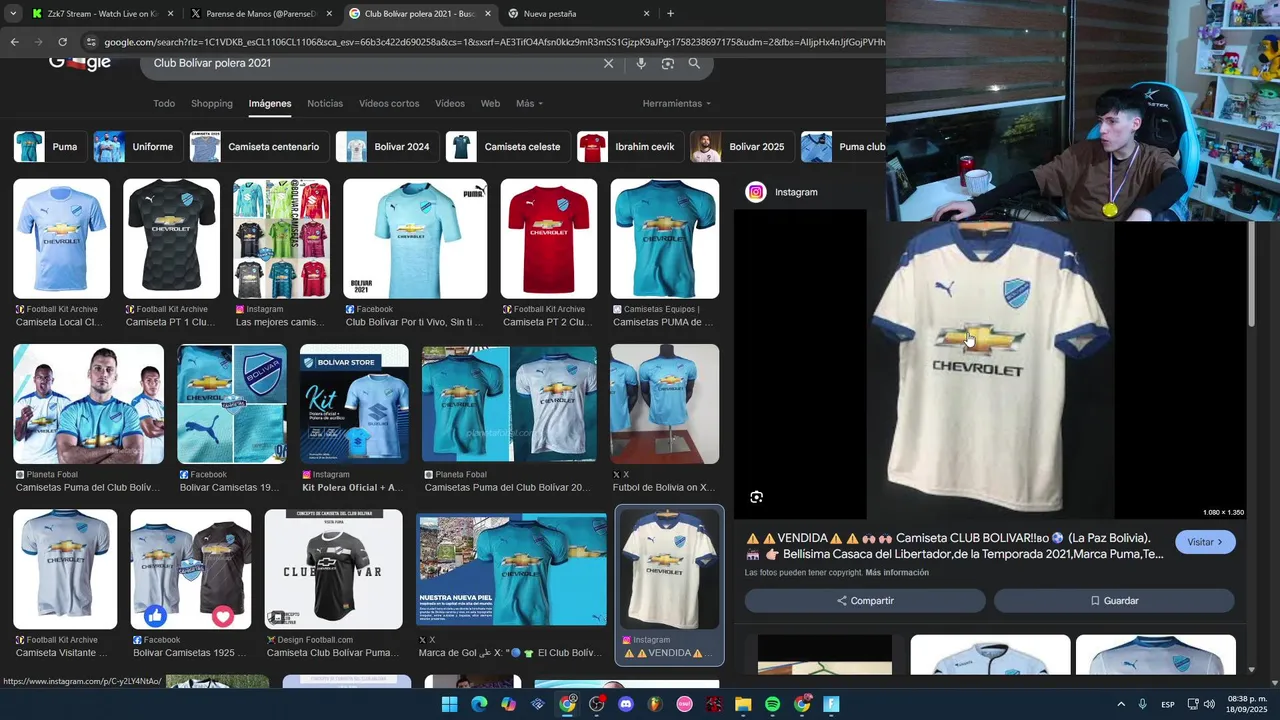Select the Shopping search filter
The height and width of the screenshot is (720, 1280).
point(212,103)
